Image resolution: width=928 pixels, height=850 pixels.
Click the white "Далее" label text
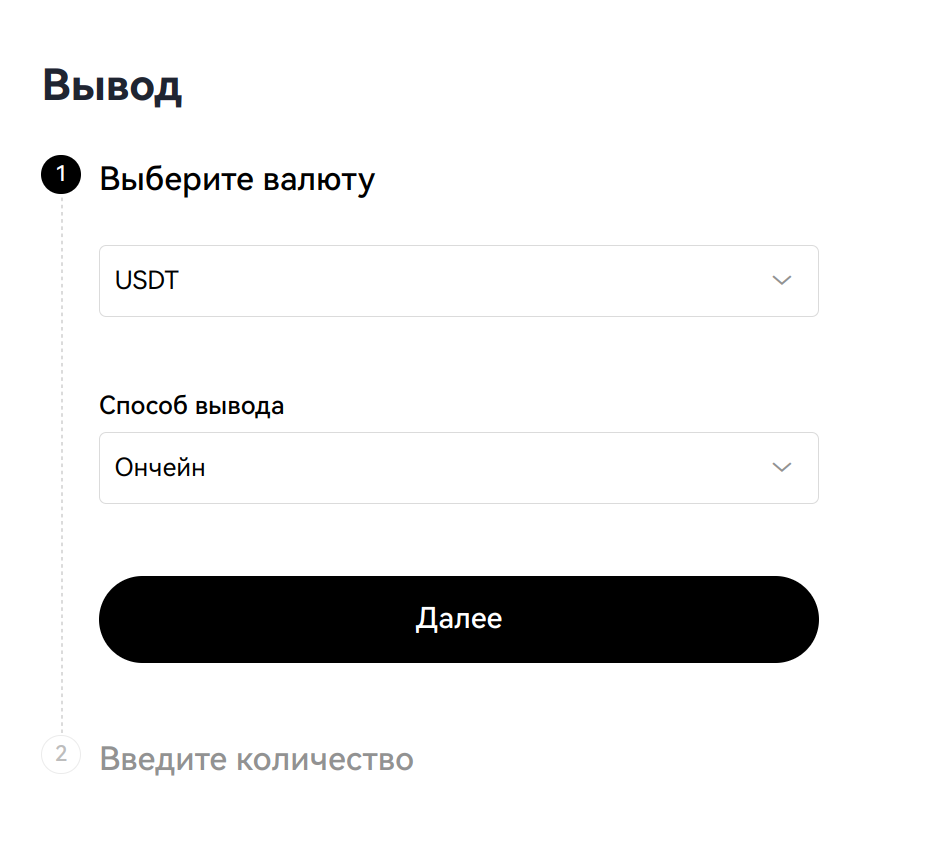click(458, 619)
